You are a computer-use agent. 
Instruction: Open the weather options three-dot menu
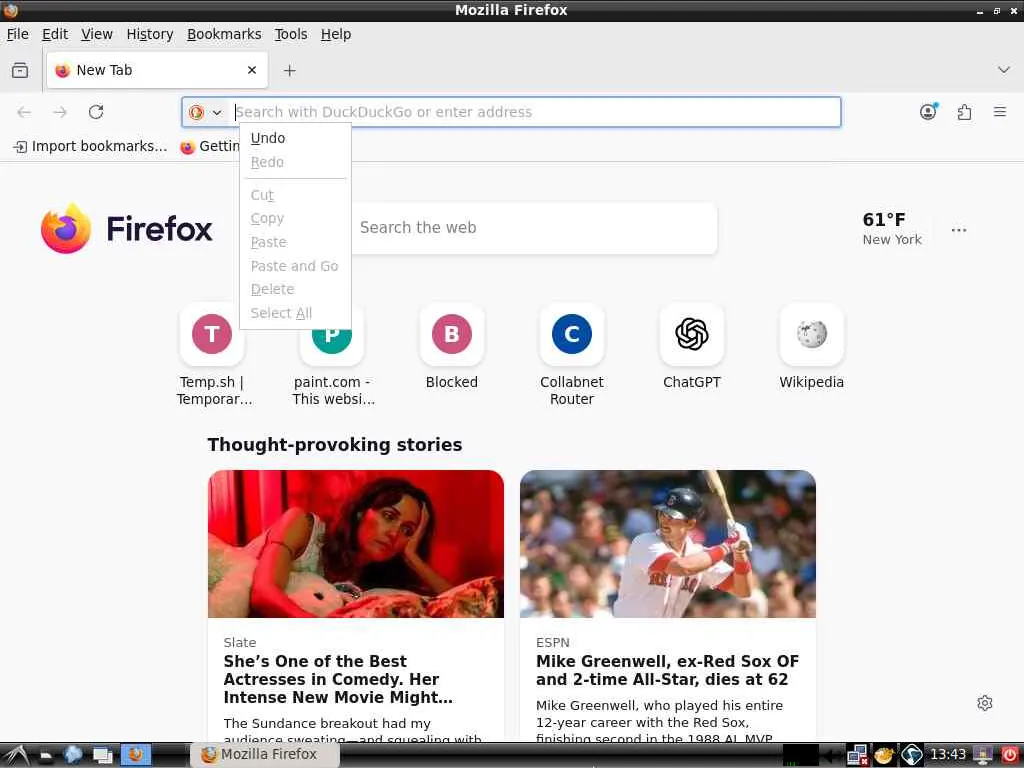(x=958, y=230)
